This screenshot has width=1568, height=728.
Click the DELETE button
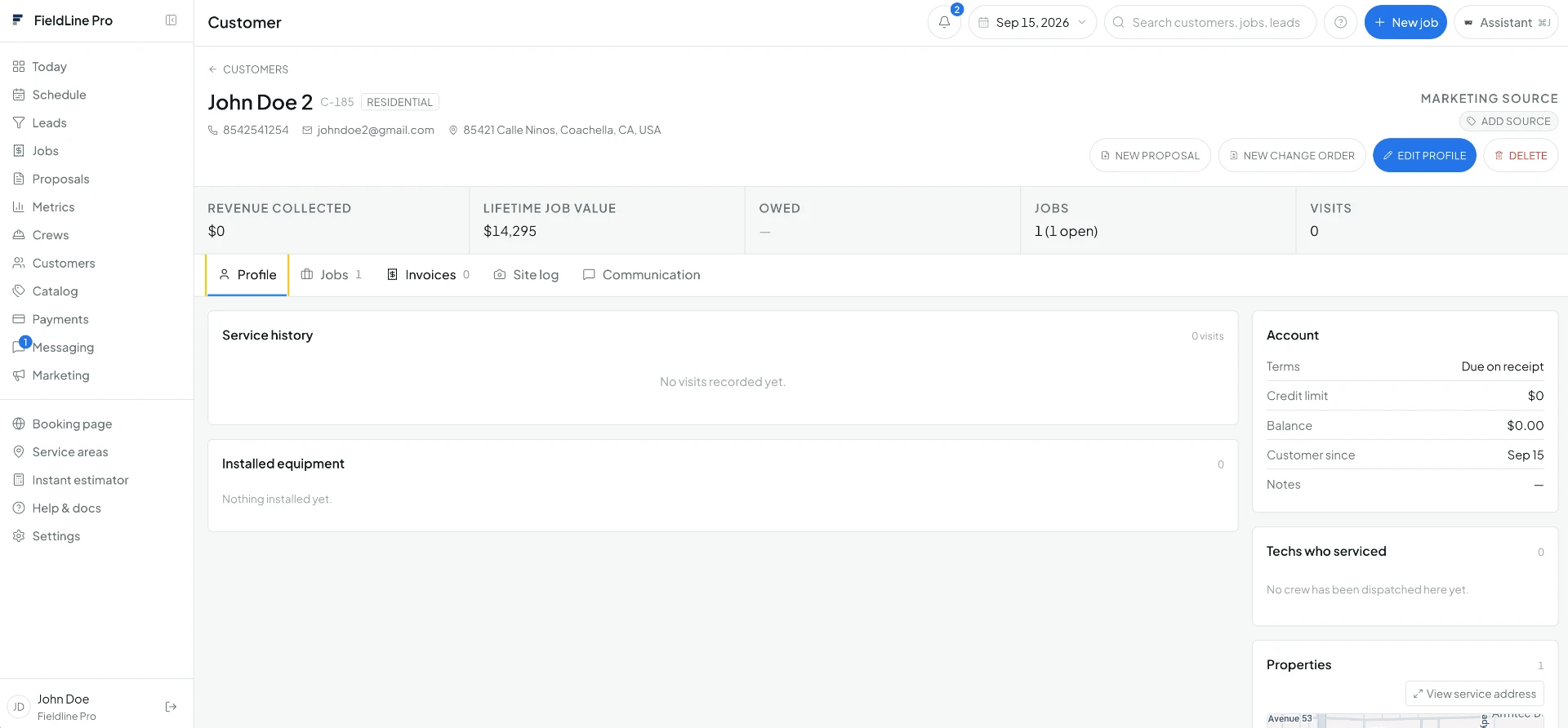(x=1521, y=155)
